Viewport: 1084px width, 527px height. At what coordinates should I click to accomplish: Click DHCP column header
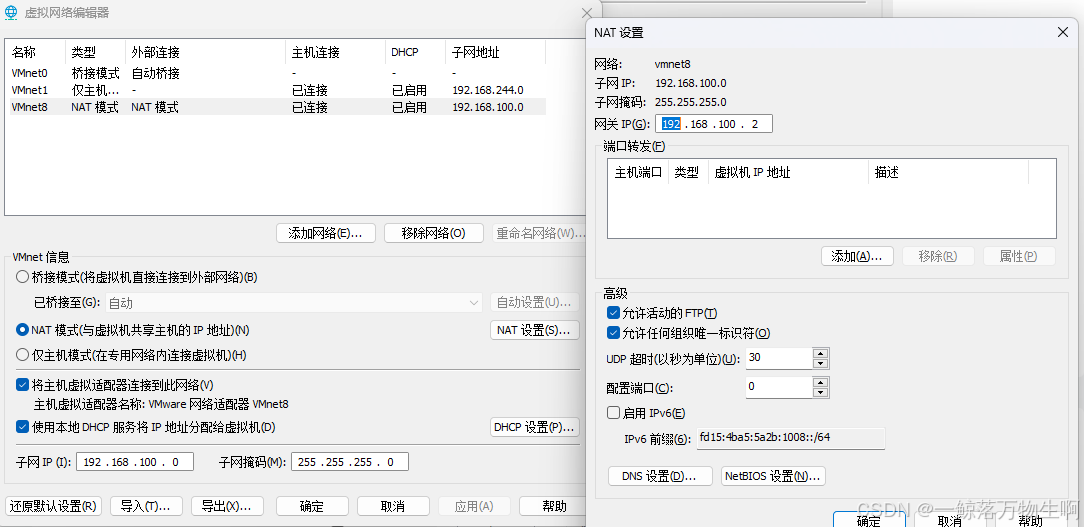[415, 52]
